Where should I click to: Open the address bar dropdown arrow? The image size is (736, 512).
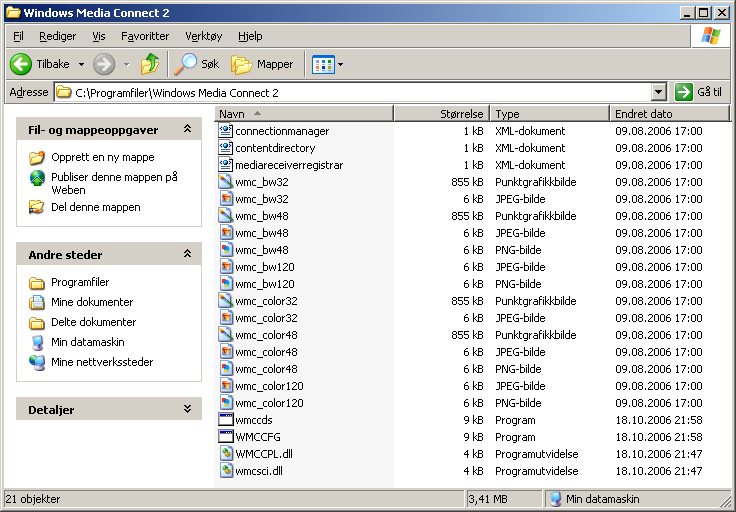tap(659, 92)
